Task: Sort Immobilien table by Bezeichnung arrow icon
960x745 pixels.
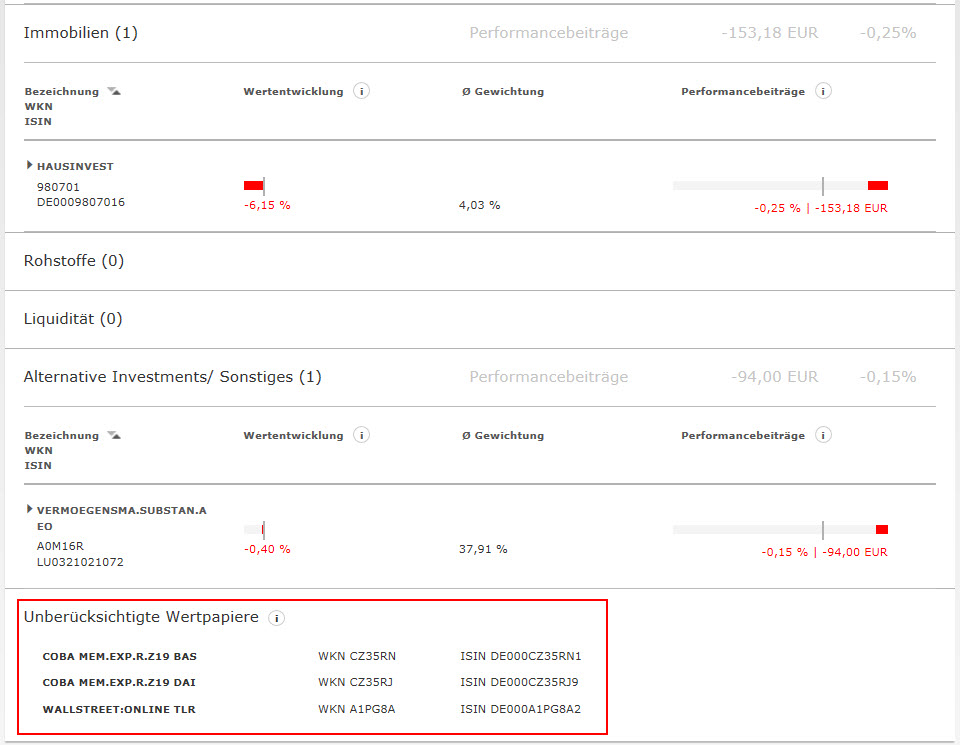Action: pyautogui.click(x=114, y=92)
